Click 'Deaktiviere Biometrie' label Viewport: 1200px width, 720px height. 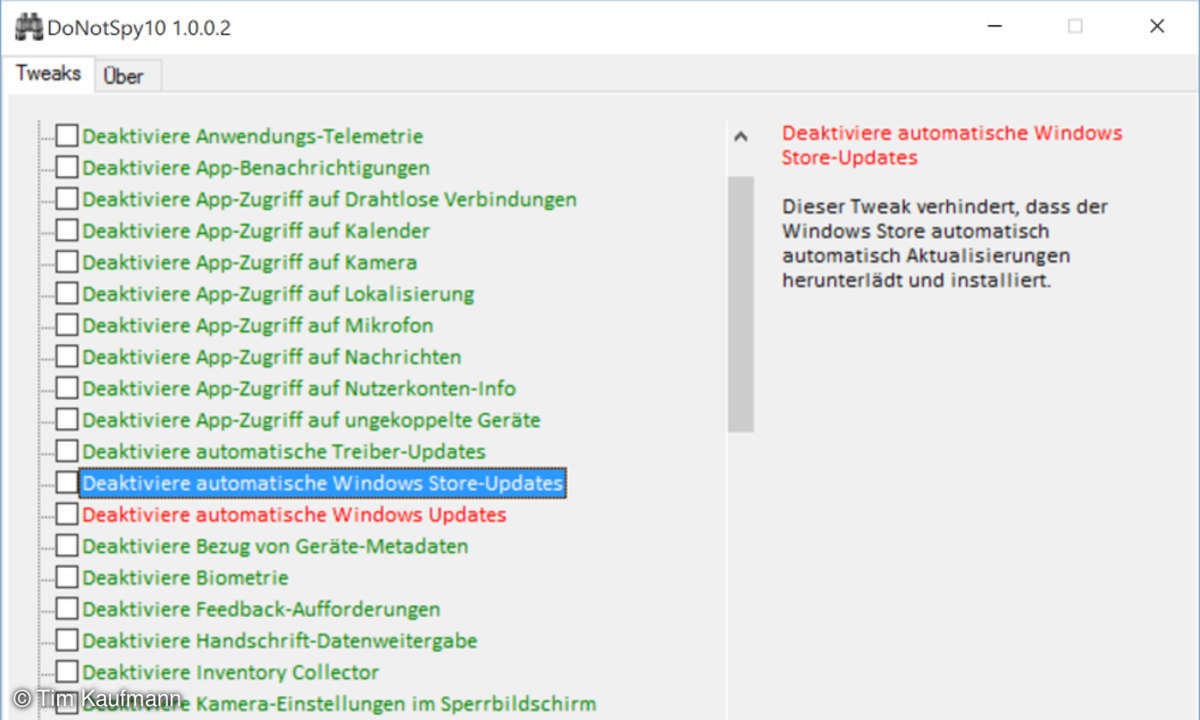pos(185,577)
